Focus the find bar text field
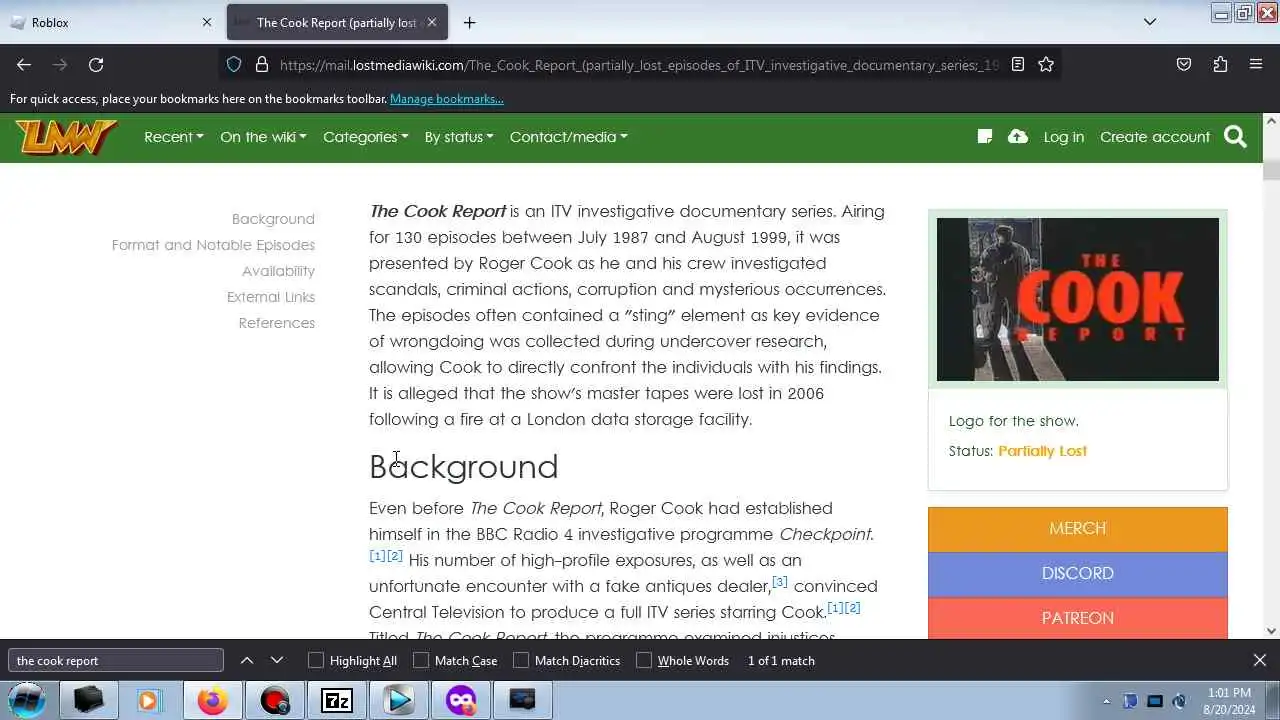This screenshot has width=1280, height=720. [116, 660]
